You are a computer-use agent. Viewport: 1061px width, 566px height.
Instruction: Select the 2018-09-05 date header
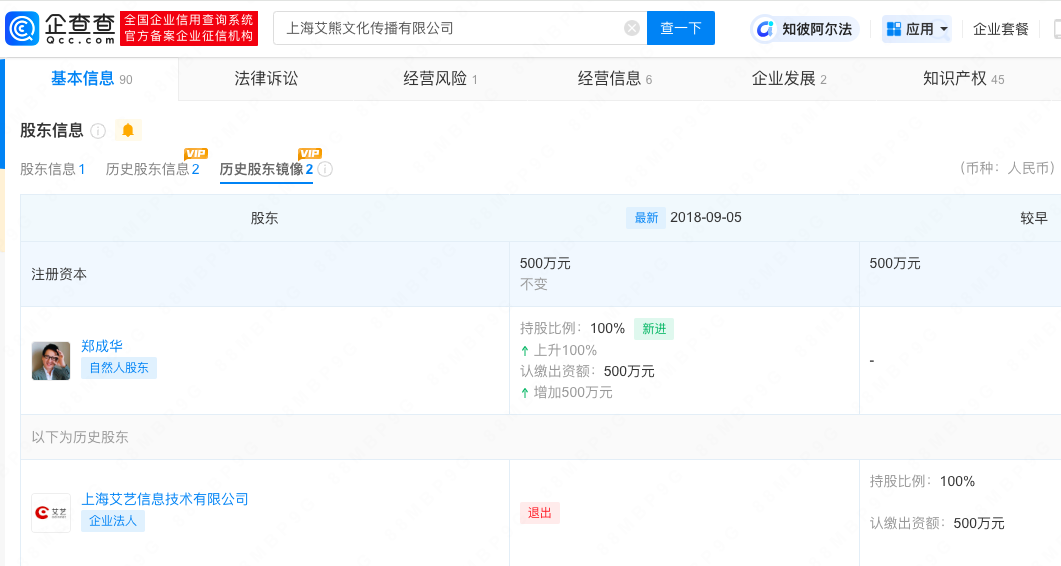coord(706,217)
